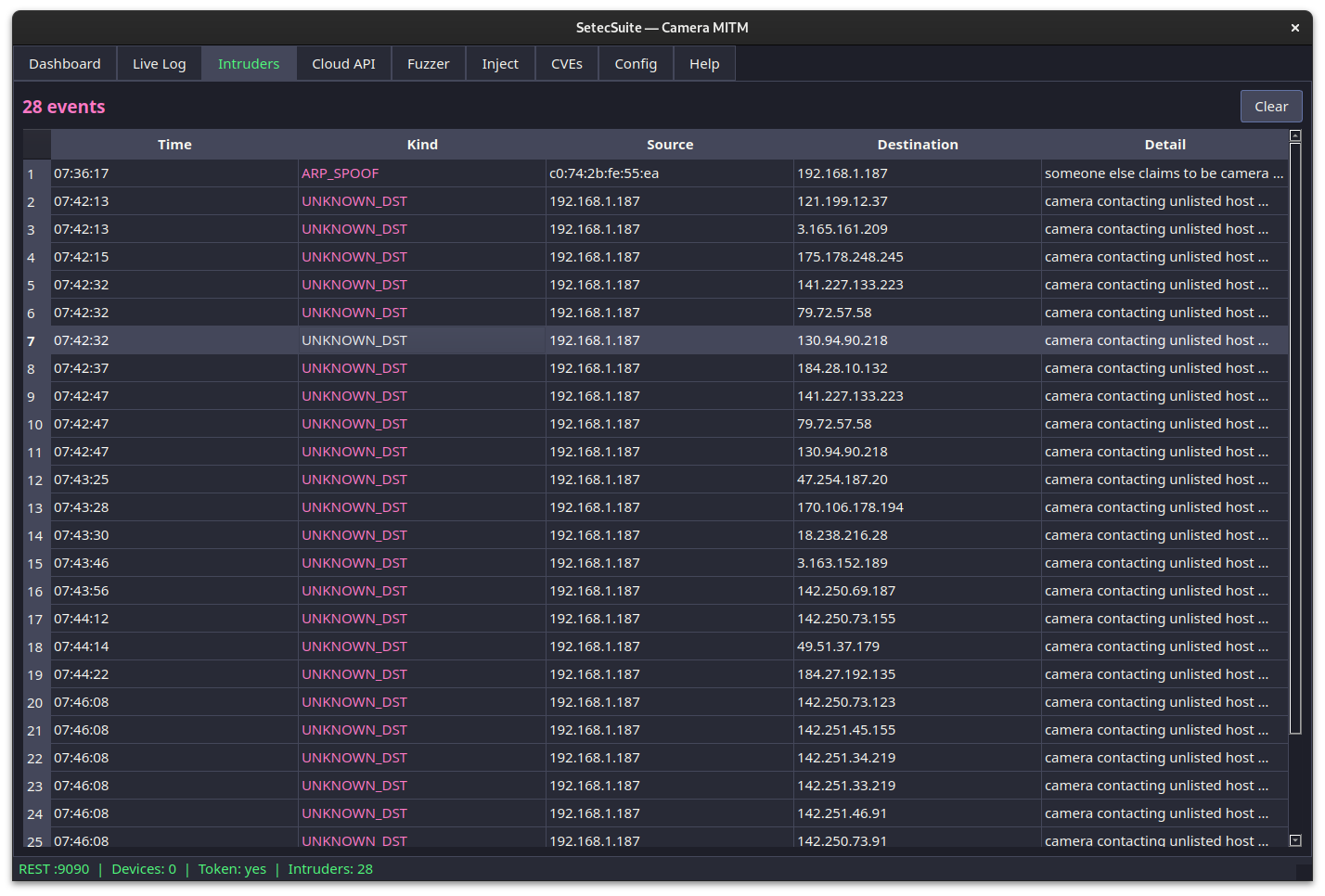Switch to the Dashboard tab
Screen dimensions: 1325x896
pyautogui.click(x=64, y=63)
